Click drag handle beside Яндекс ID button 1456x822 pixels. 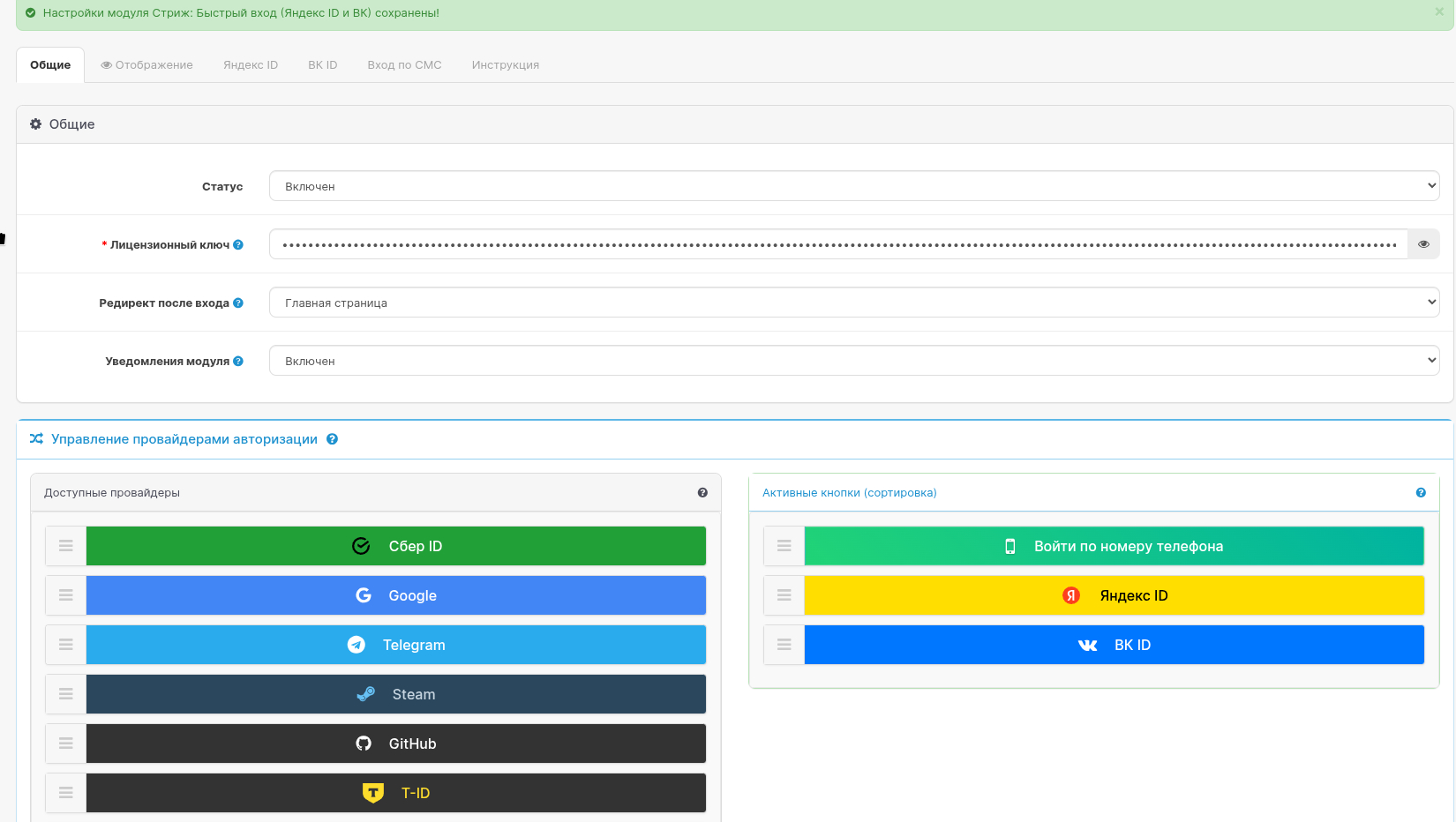point(784,595)
